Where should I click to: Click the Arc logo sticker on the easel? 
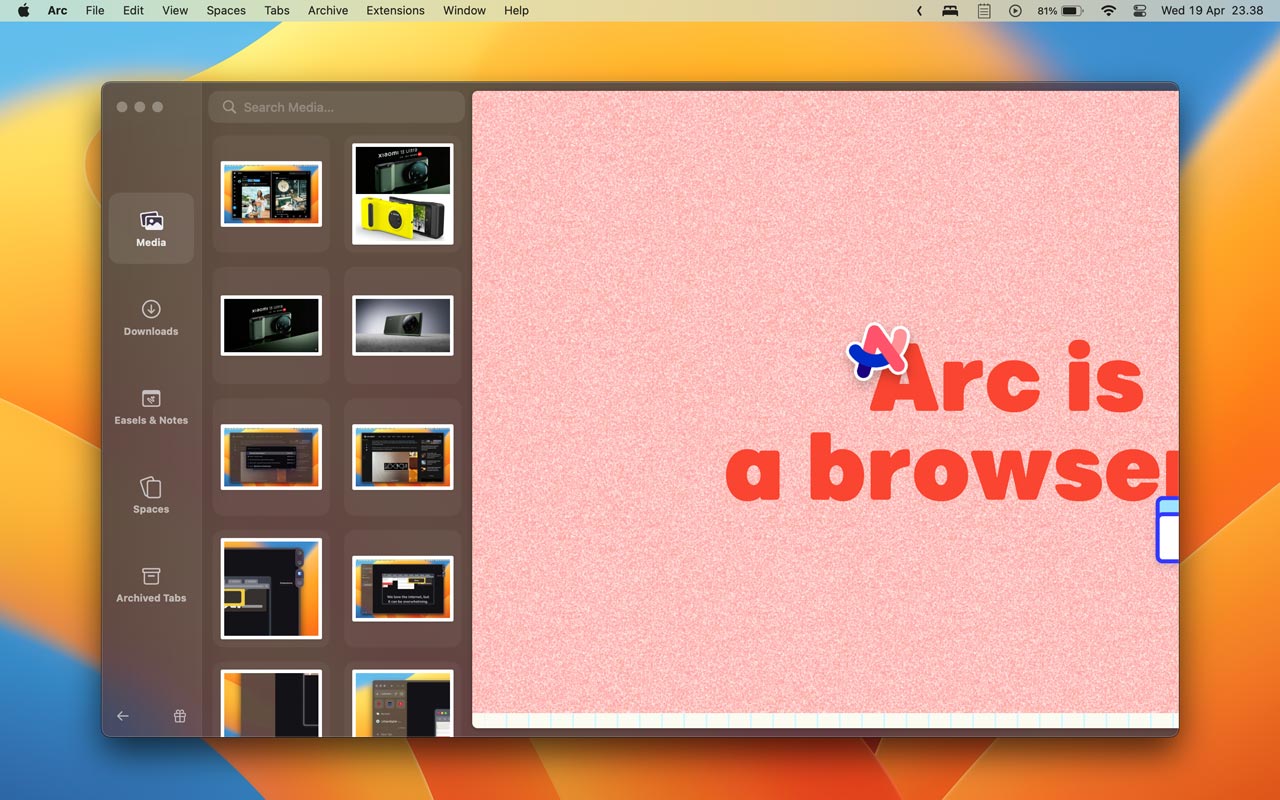coord(877,350)
